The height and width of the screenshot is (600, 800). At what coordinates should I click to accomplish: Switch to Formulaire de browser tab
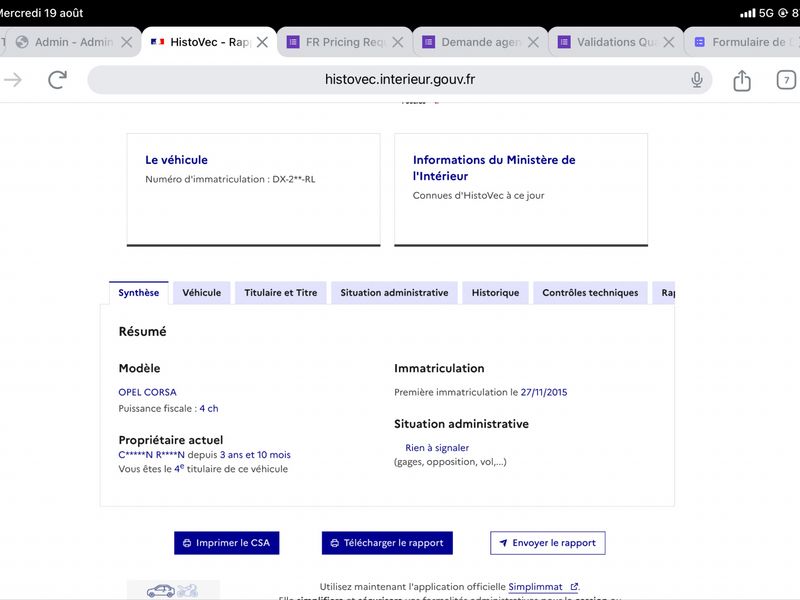tap(742, 42)
